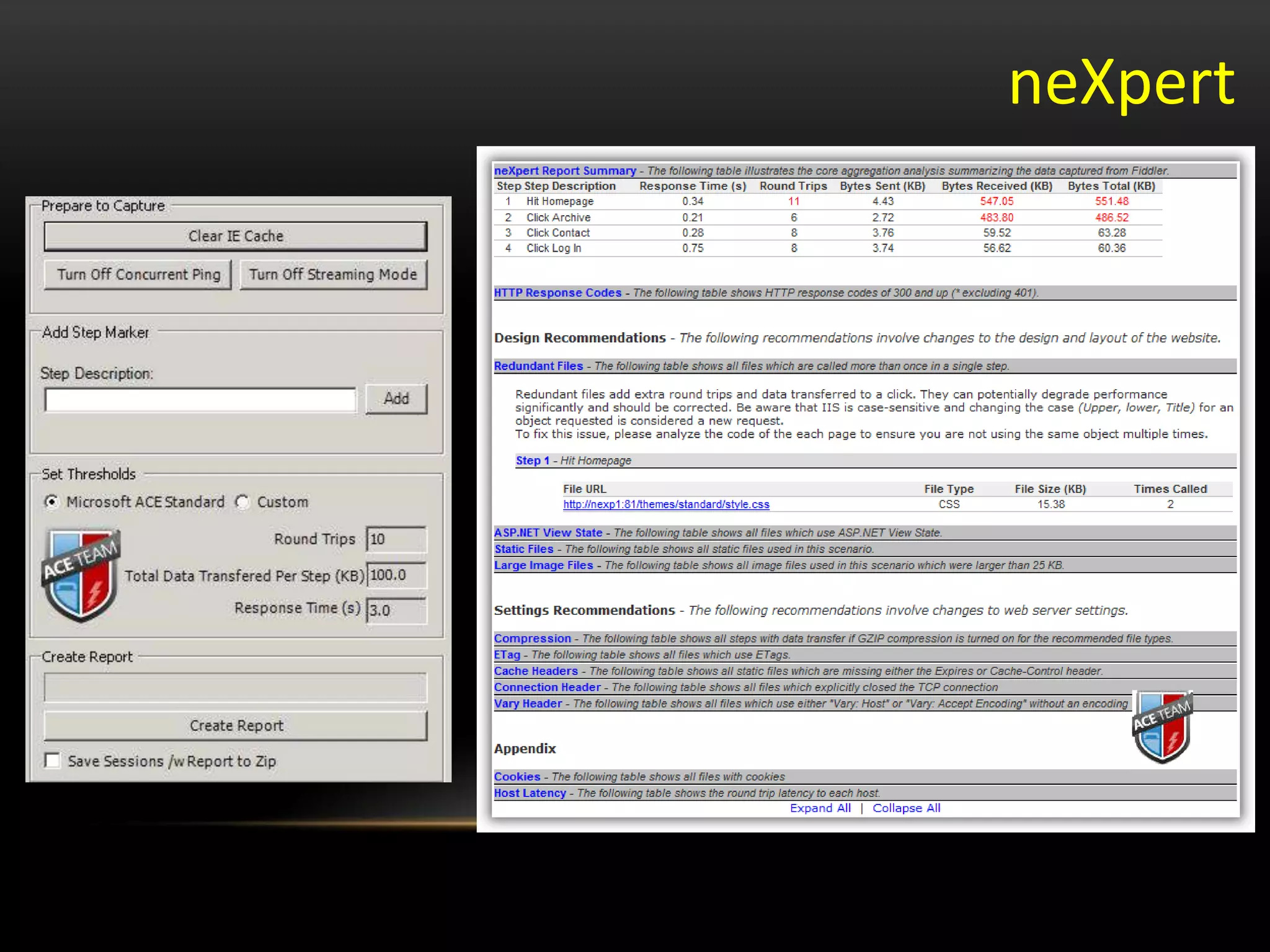The width and height of the screenshot is (1270, 952).
Task: Expand the ETag section
Action: (507, 654)
